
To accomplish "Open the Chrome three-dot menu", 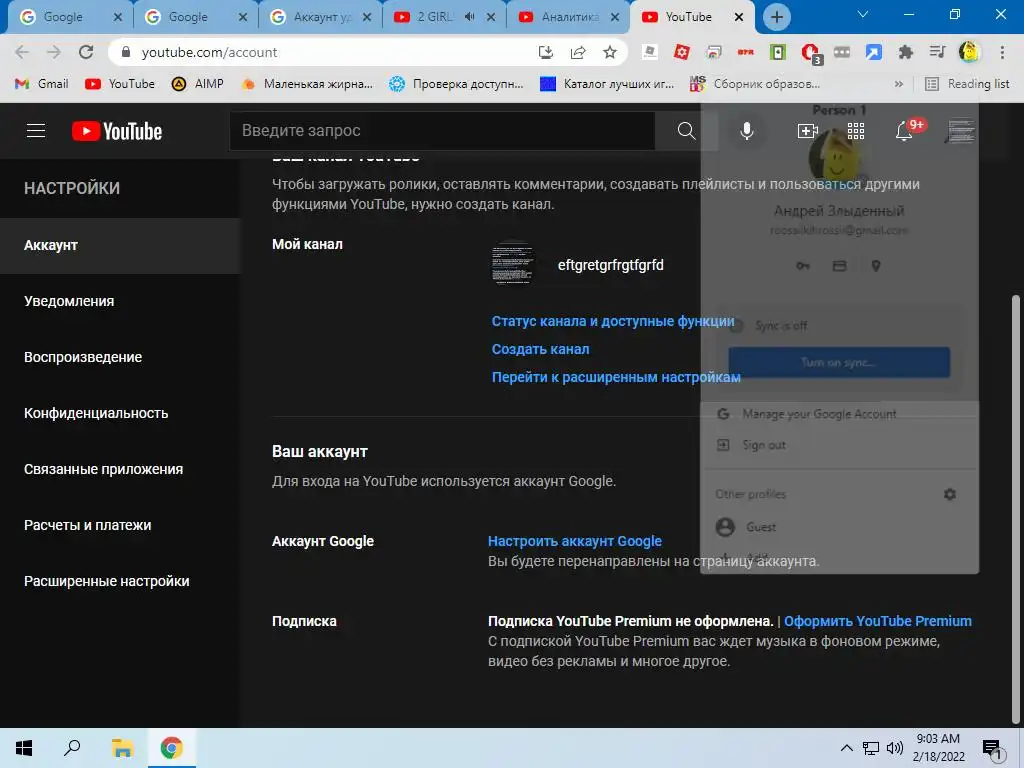I will tap(1002, 52).
